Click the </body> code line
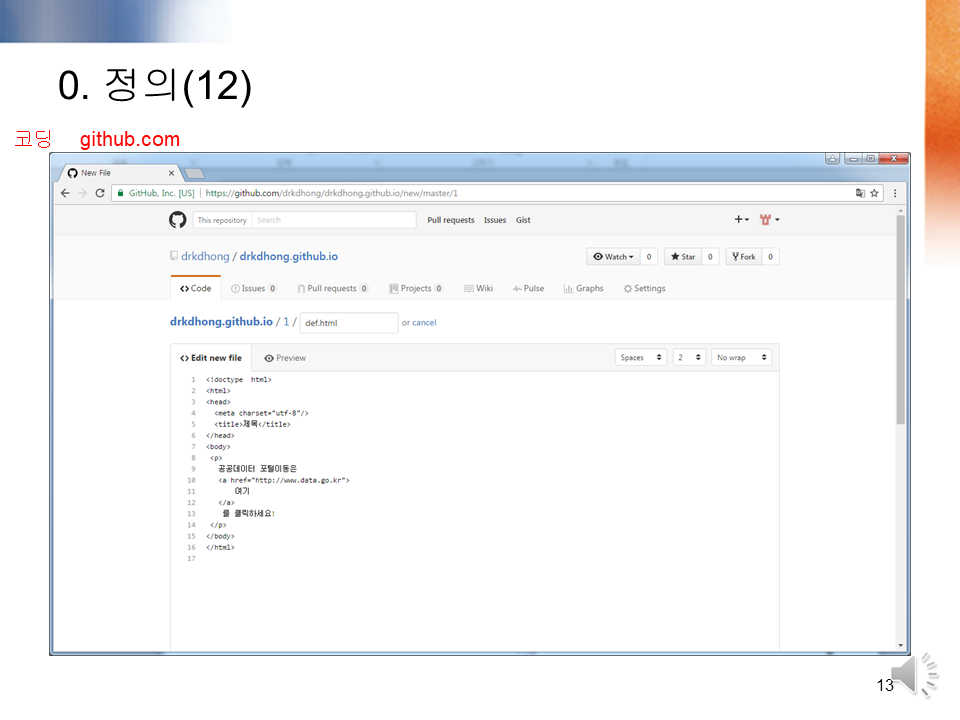960x720 pixels. coord(220,536)
